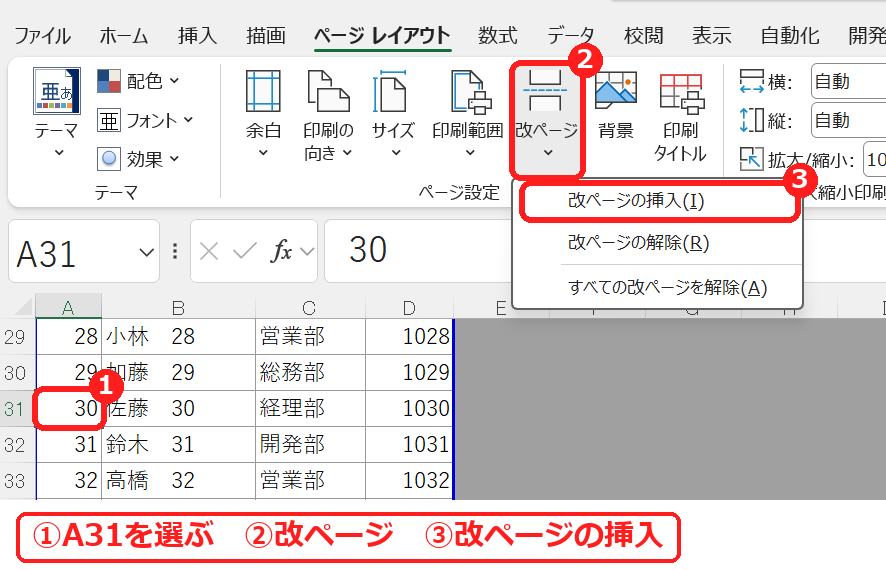Viewport: 886px width, 570px height.
Task: Switch to the 描画 tab
Action: coord(266,36)
